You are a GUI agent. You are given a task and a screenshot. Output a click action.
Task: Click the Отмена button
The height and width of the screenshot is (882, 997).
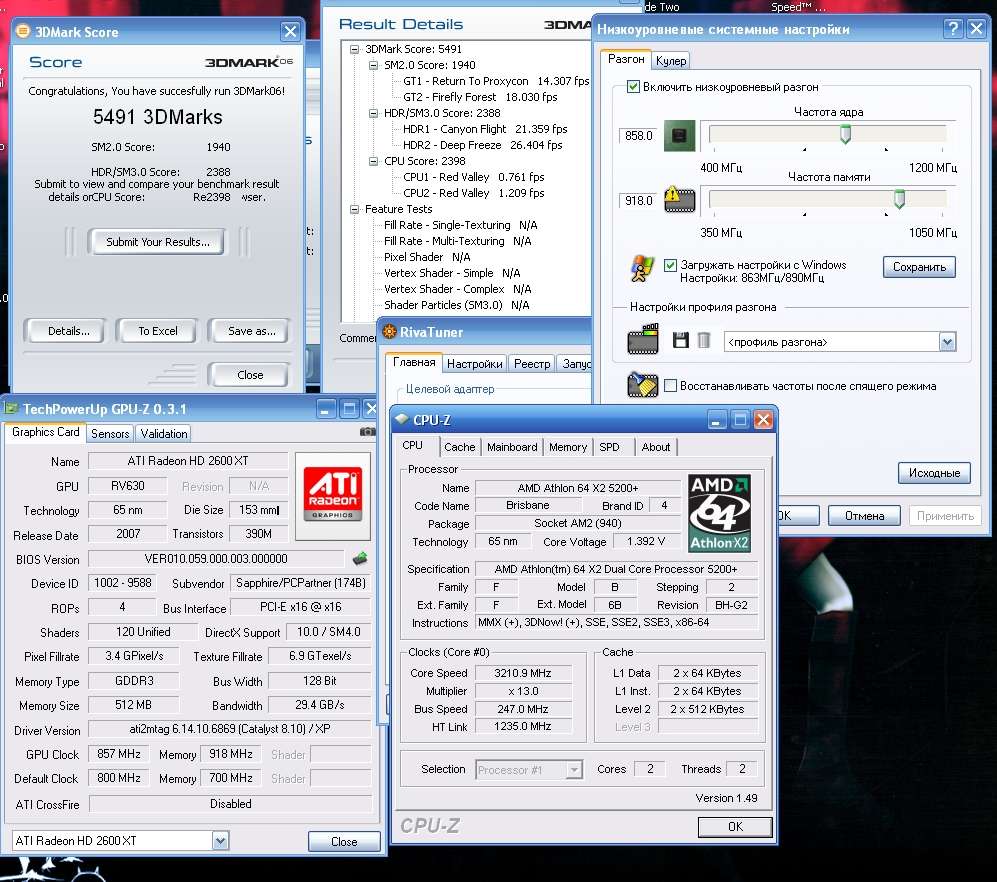point(864,516)
